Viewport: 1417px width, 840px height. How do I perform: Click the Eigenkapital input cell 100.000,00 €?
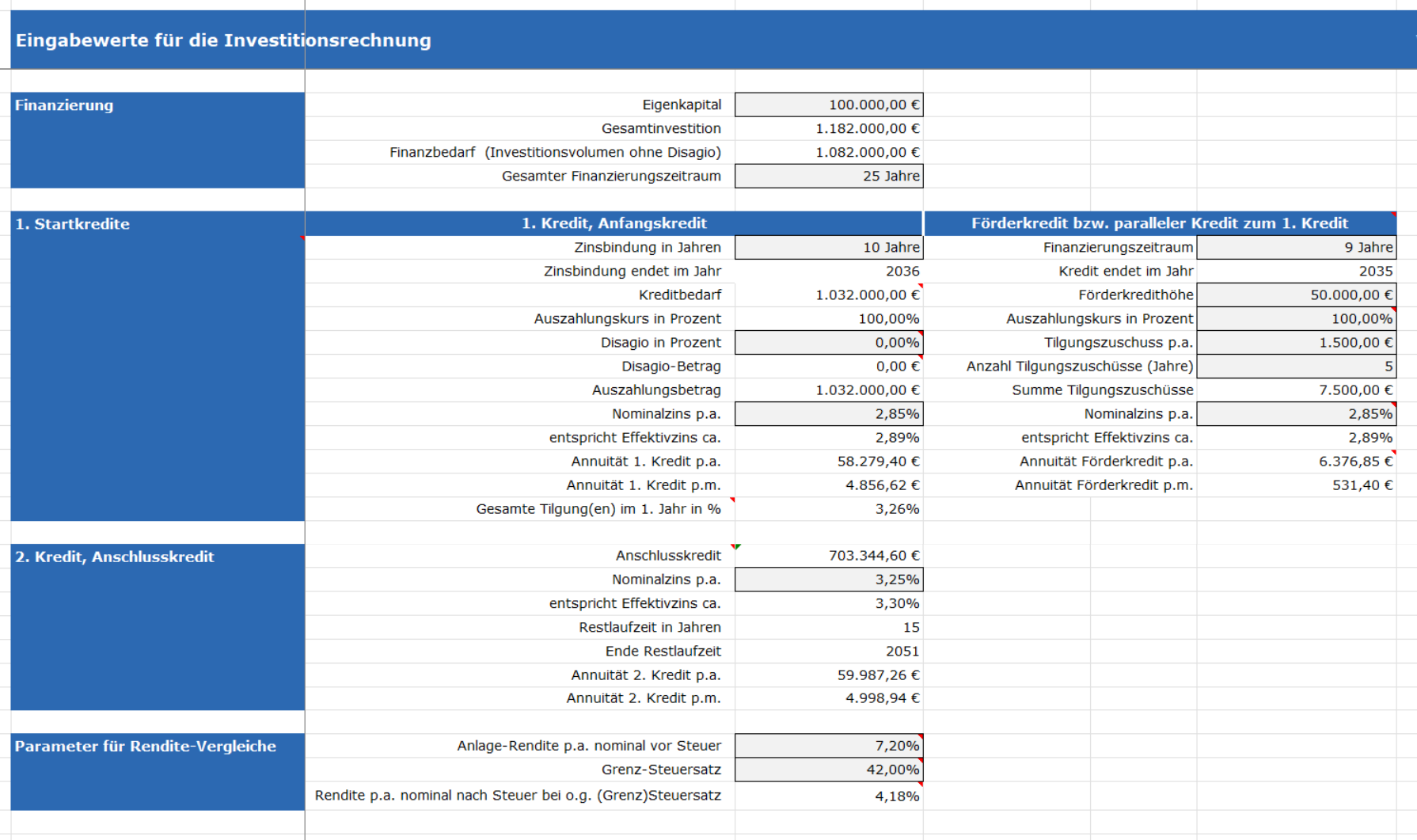click(x=829, y=105)
